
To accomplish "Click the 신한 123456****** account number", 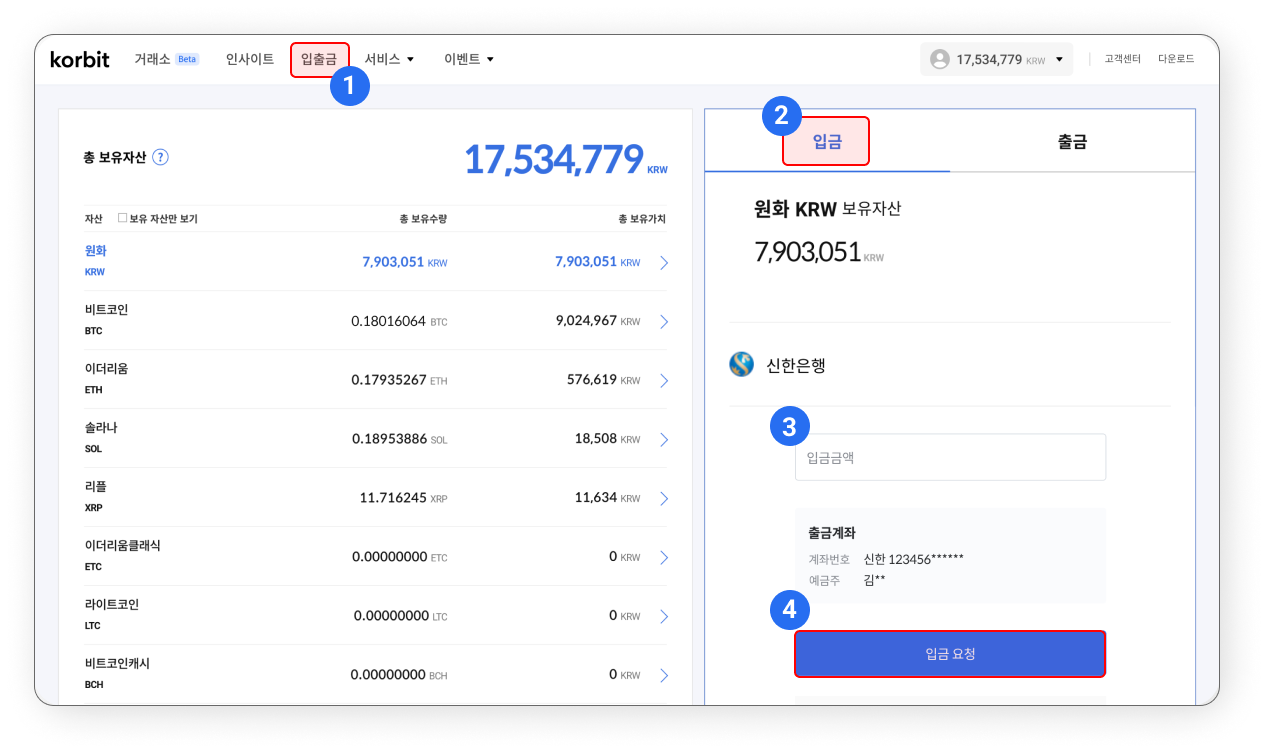I will [x=914, y=559].
